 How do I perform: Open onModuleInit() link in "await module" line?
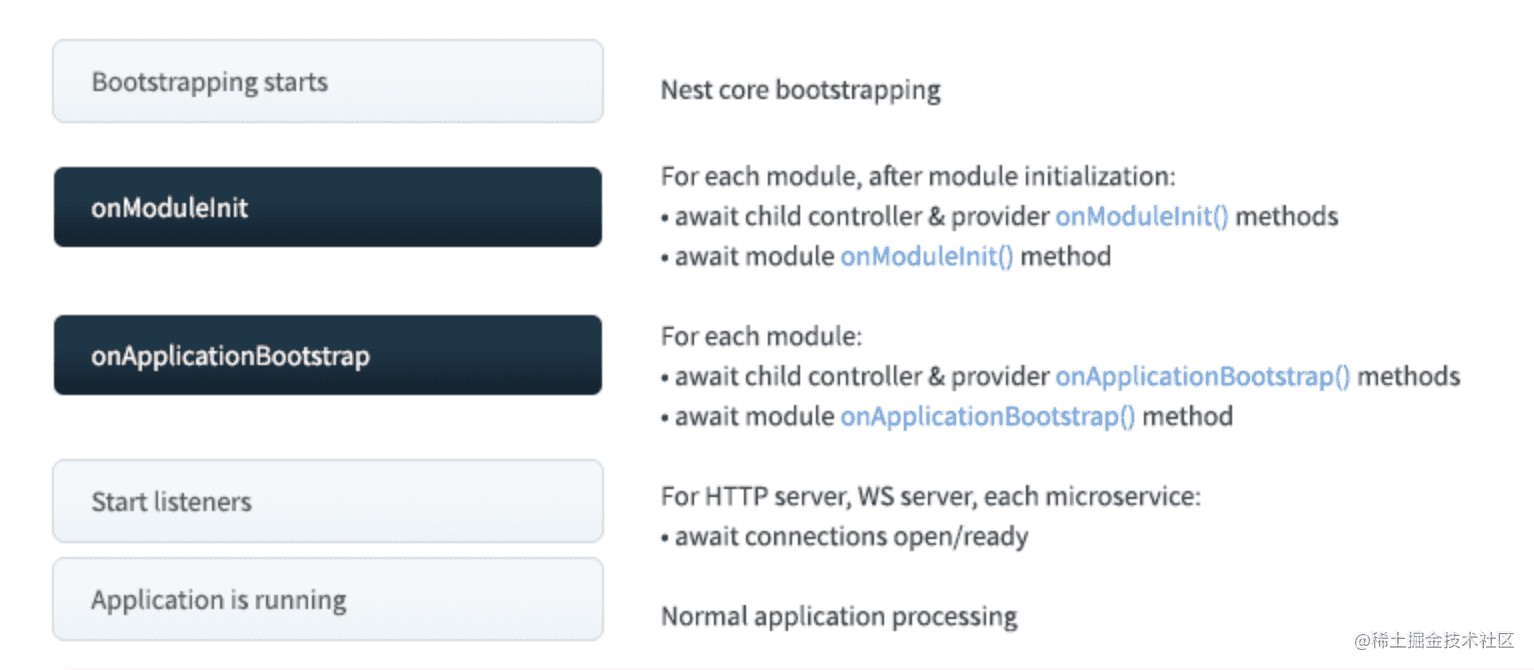(x=926, y=256)
